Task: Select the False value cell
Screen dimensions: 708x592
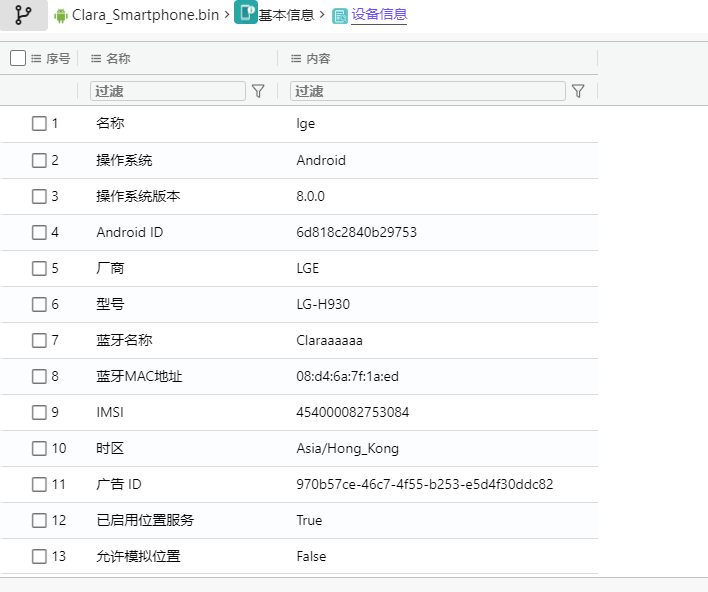Action: pyautogui.click(x=311, y=556)
